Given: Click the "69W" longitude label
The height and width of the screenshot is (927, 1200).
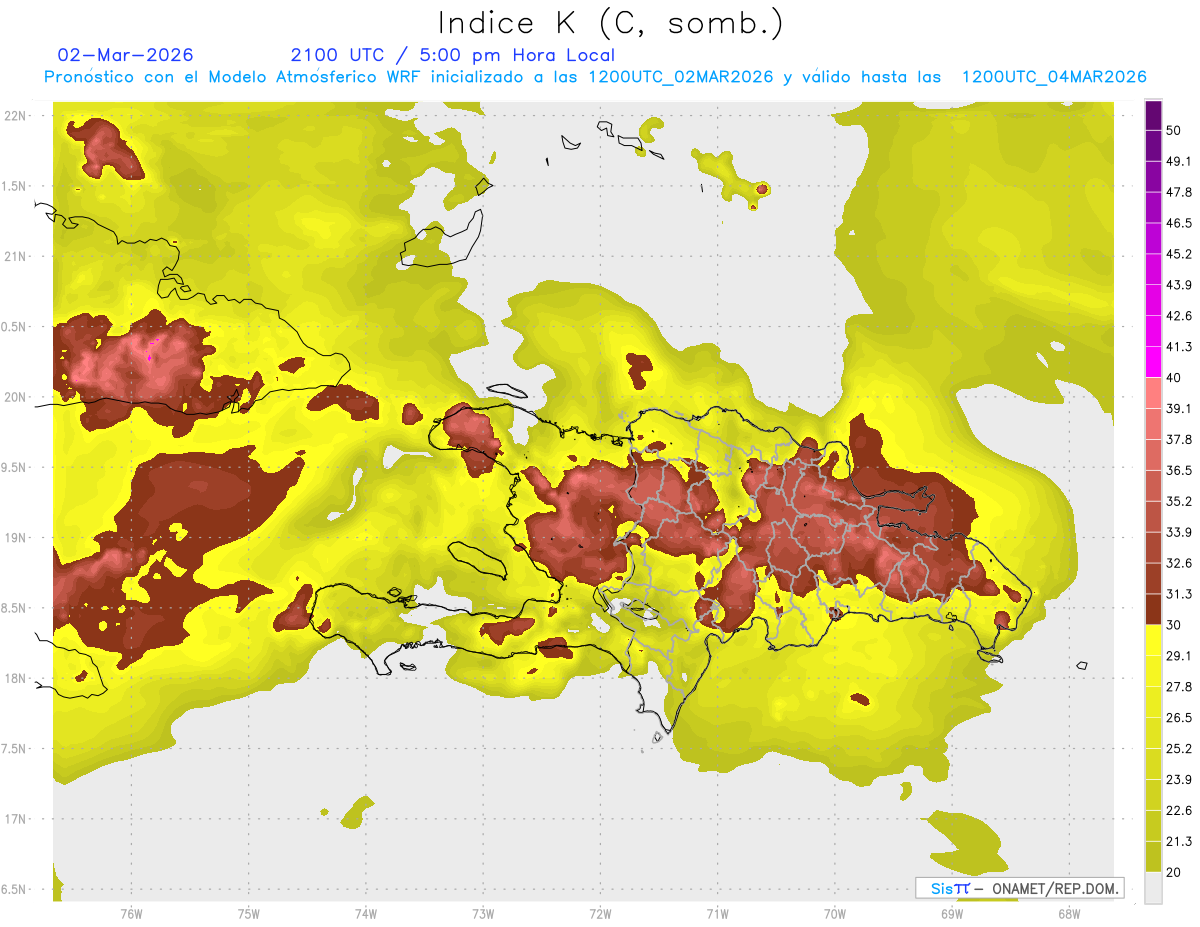Looking at the screenshot, I should click(x=952, y=915).
